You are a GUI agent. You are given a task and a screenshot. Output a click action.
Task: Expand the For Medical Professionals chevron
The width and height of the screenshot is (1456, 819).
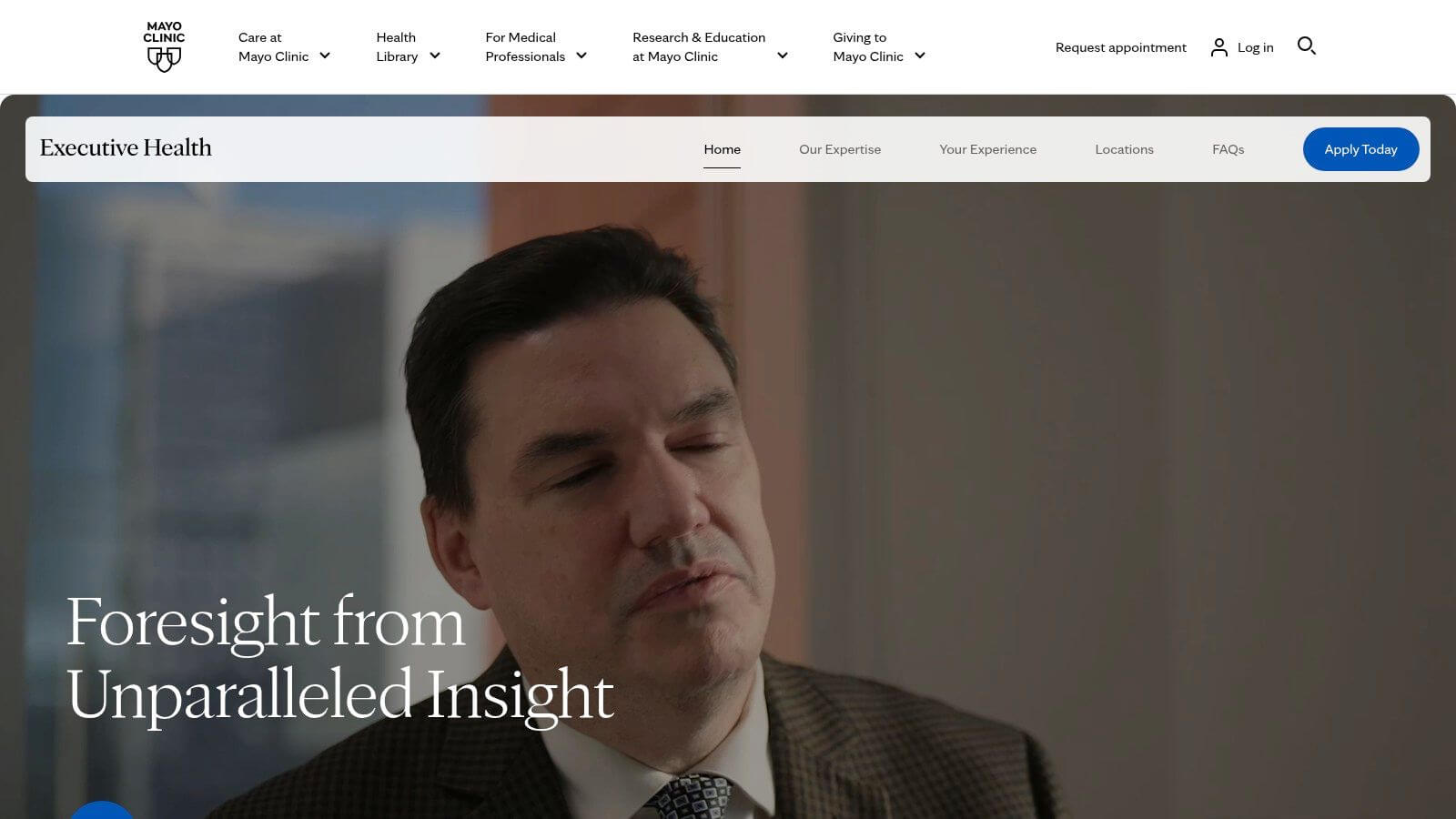tap(581, 56)
